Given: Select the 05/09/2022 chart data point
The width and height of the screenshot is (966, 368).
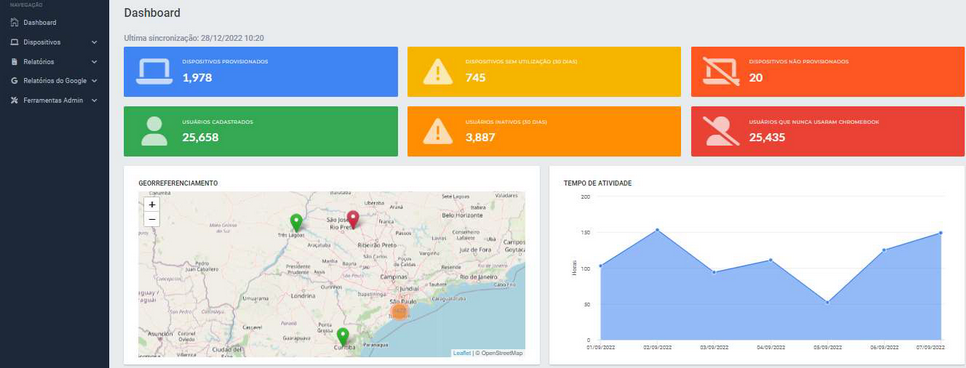Looking at the screenshot, I should 827,302.
